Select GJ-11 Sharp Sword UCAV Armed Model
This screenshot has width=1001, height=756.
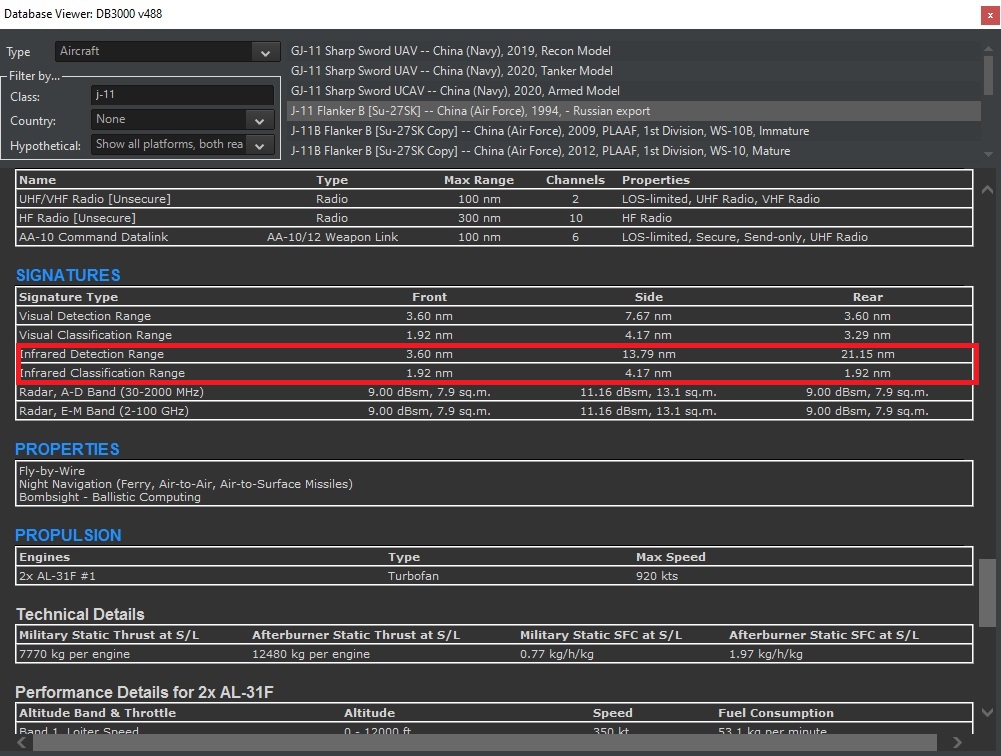click(455, 91)
